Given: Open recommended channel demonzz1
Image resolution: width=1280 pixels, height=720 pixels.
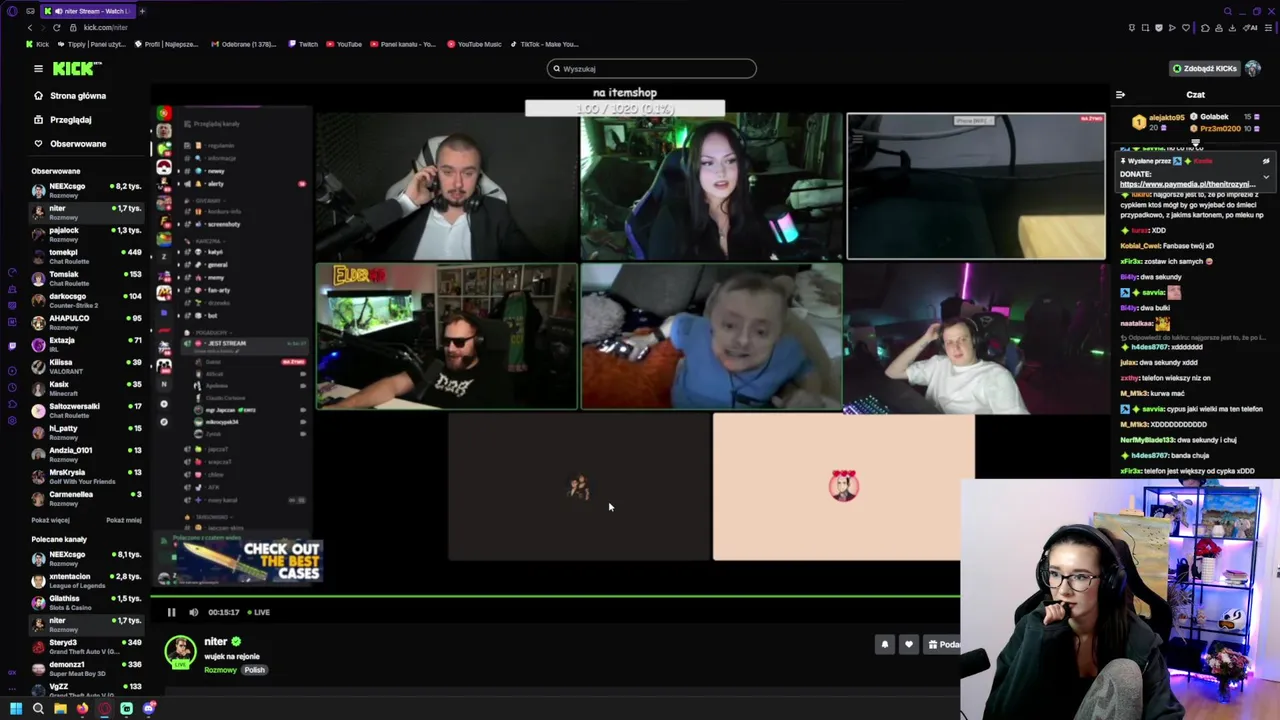Looking at the screenshot, I should 87,668.
